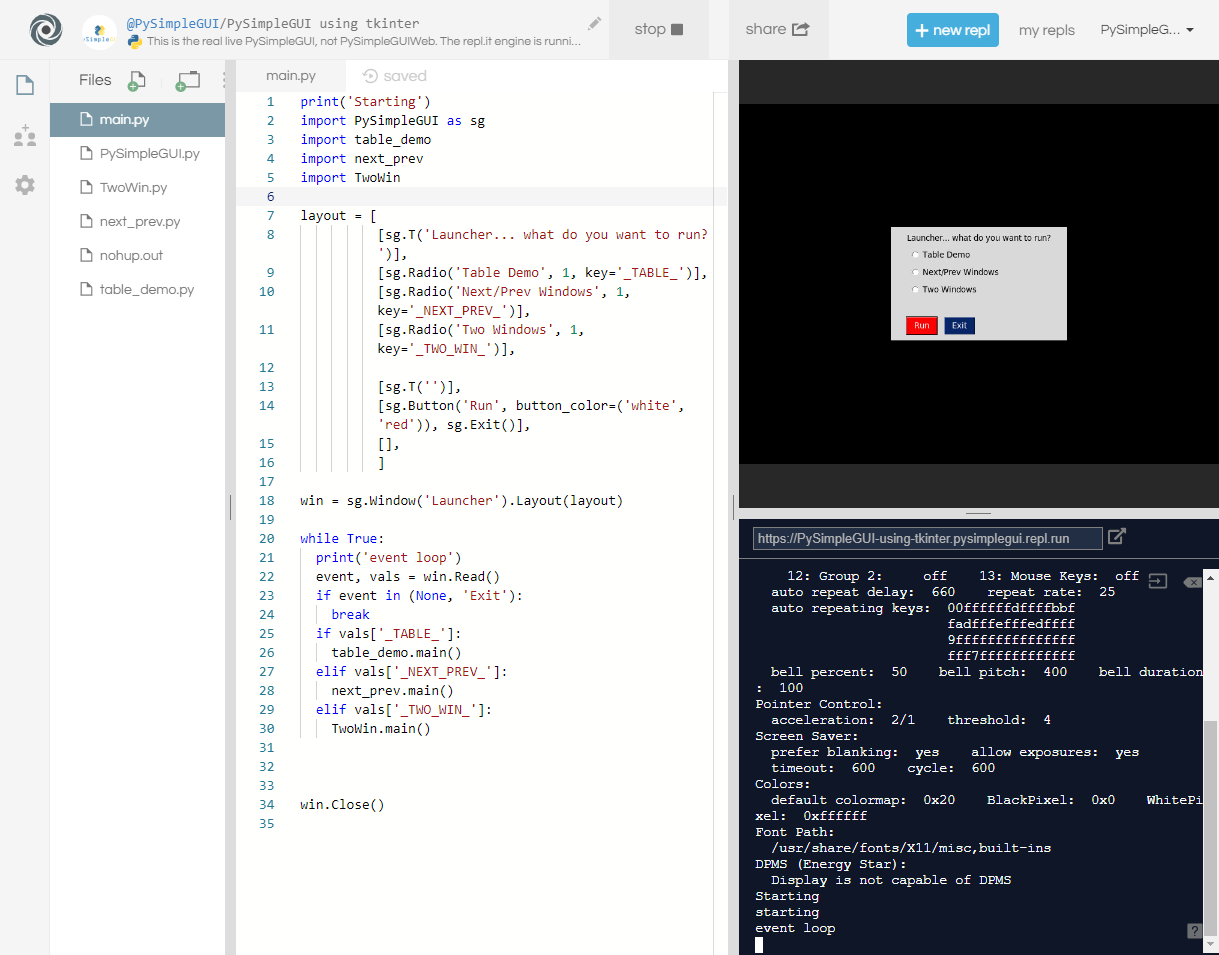Image resolution: width=1219 pixels, height=955 pixels.
Task: Click the new folder icon
Action: pyautogui.click(x=187, y=81)
